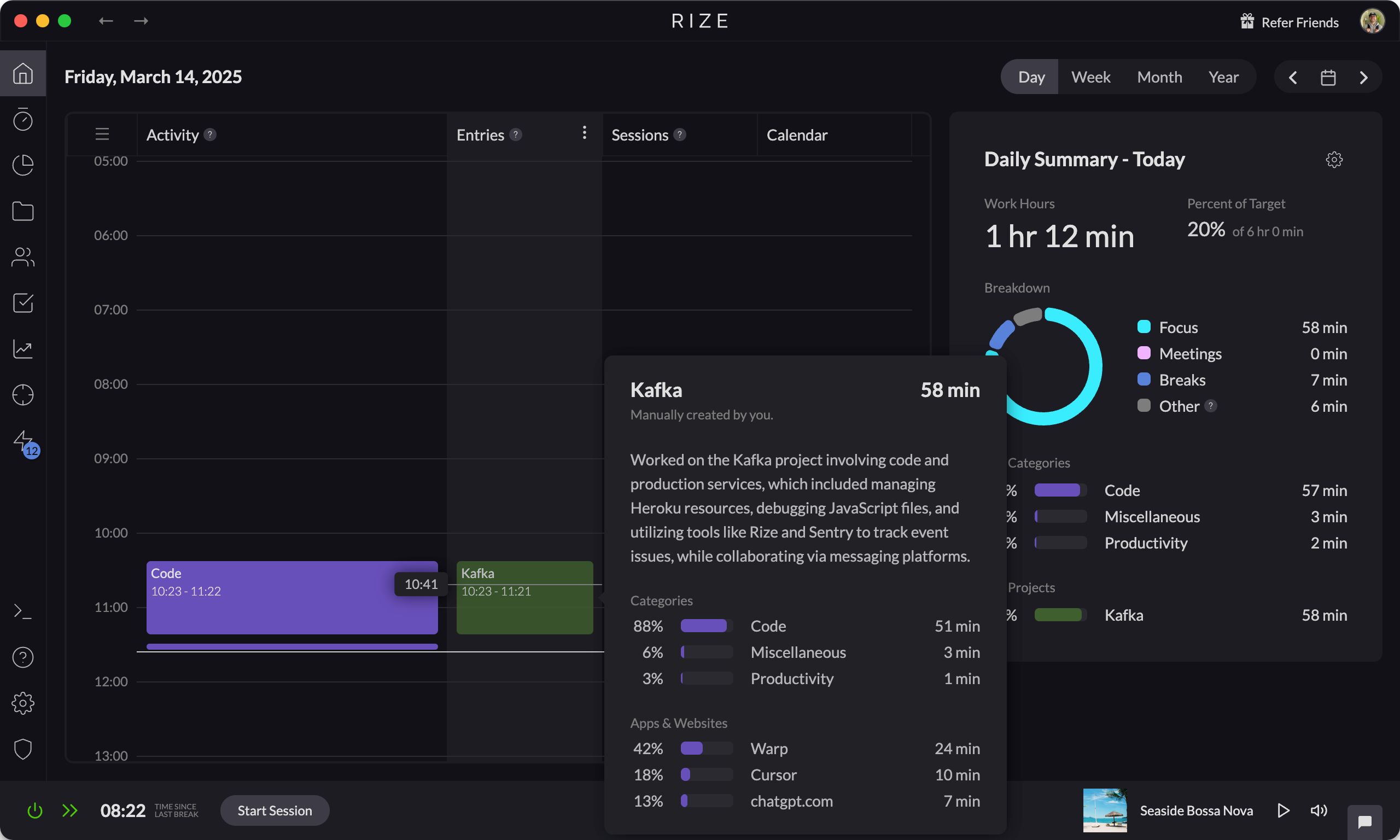Switch to the Week view
This screenshot has width=1400, height=840.
(1090, 77)
